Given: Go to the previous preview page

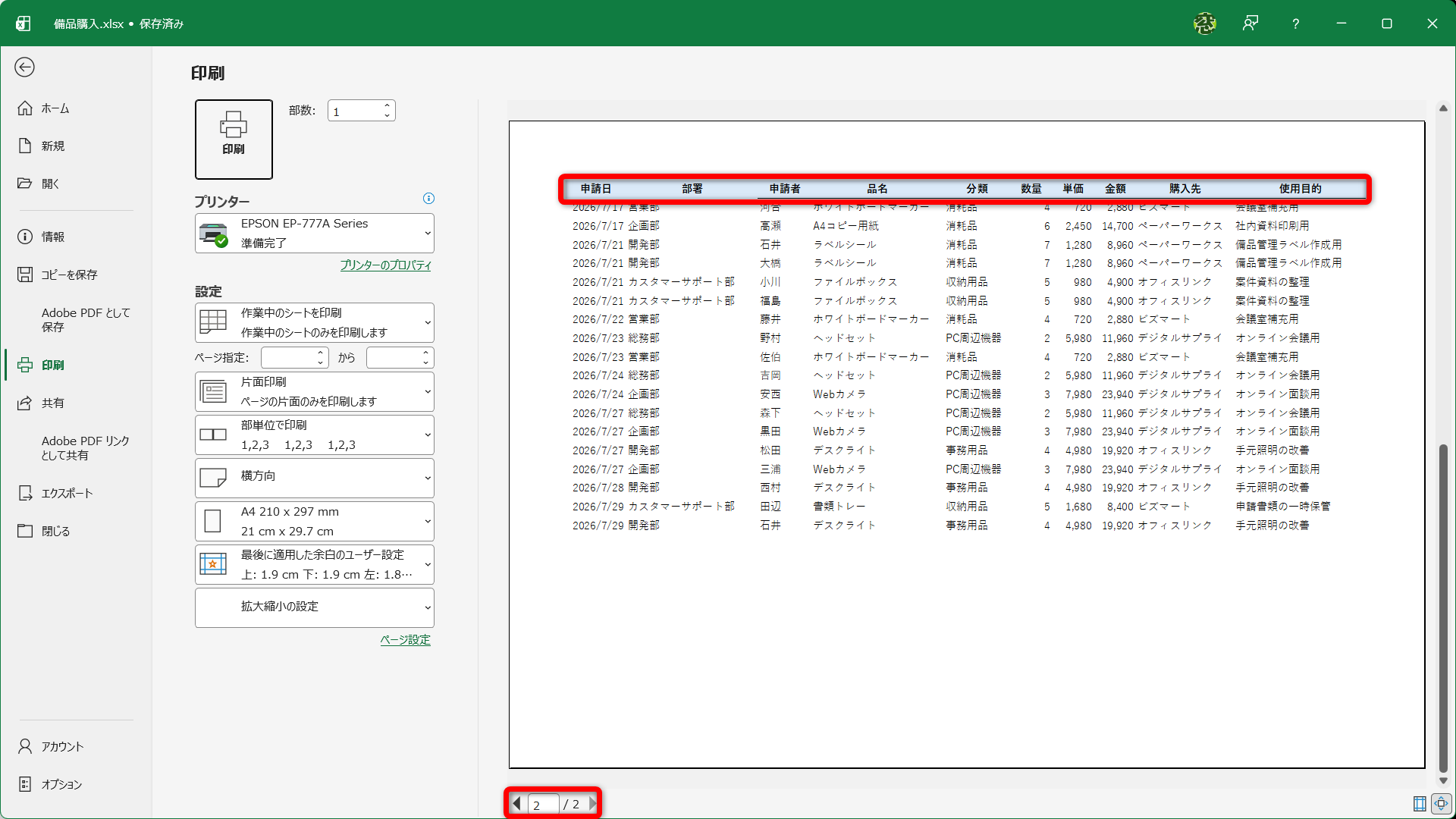Looking at the screenshot, I should [x=516, y=803].
